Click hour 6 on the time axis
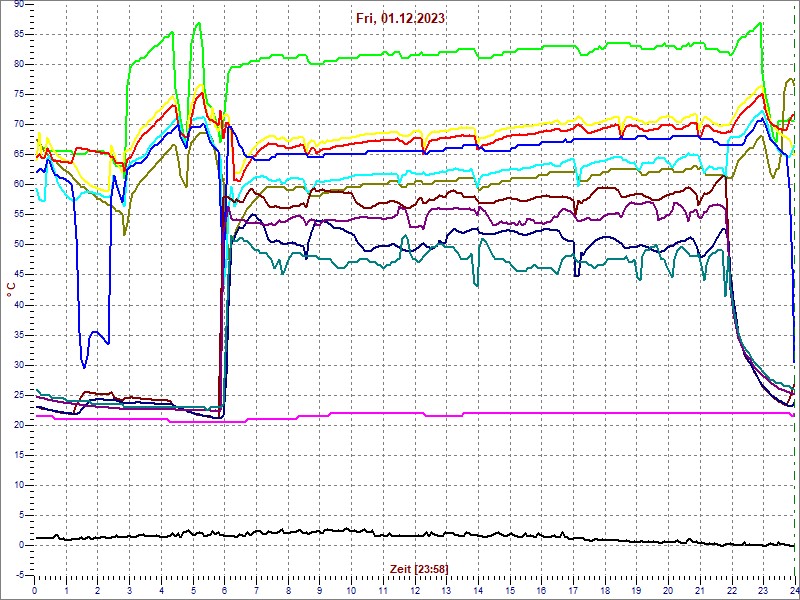This screenshot has height=600, width=800. pos(225,591)
